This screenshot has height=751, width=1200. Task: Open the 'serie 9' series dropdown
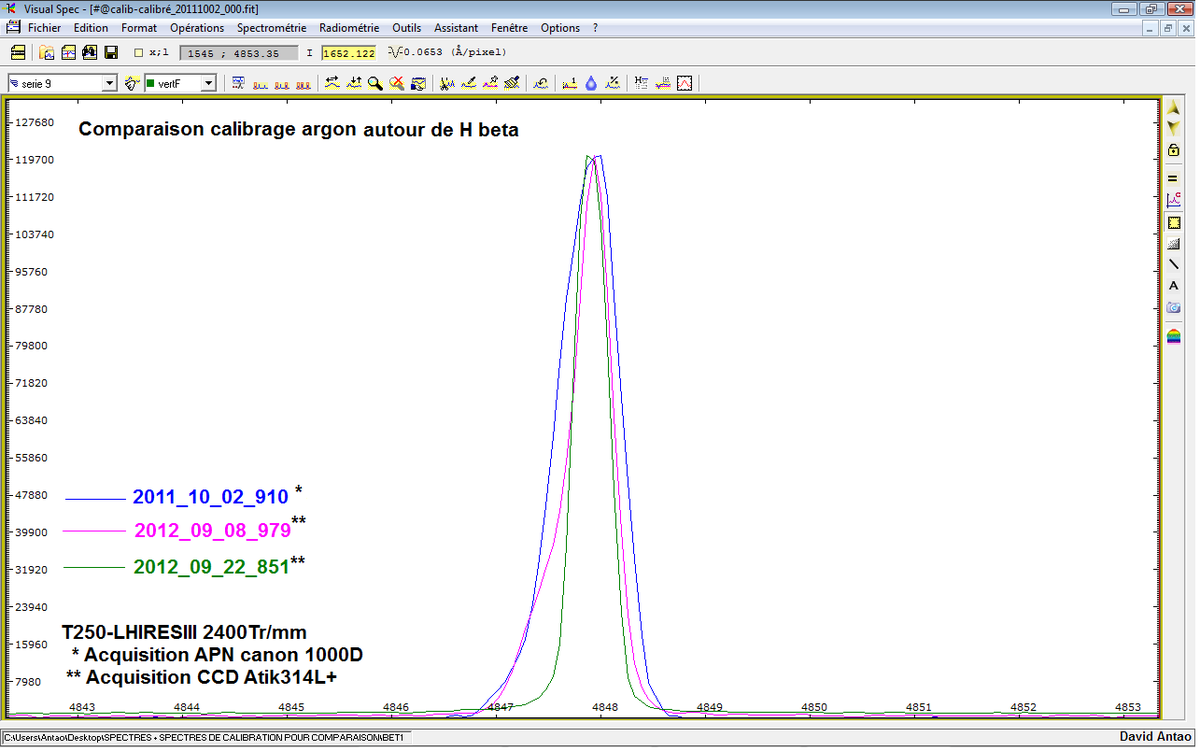click(110, 84)
